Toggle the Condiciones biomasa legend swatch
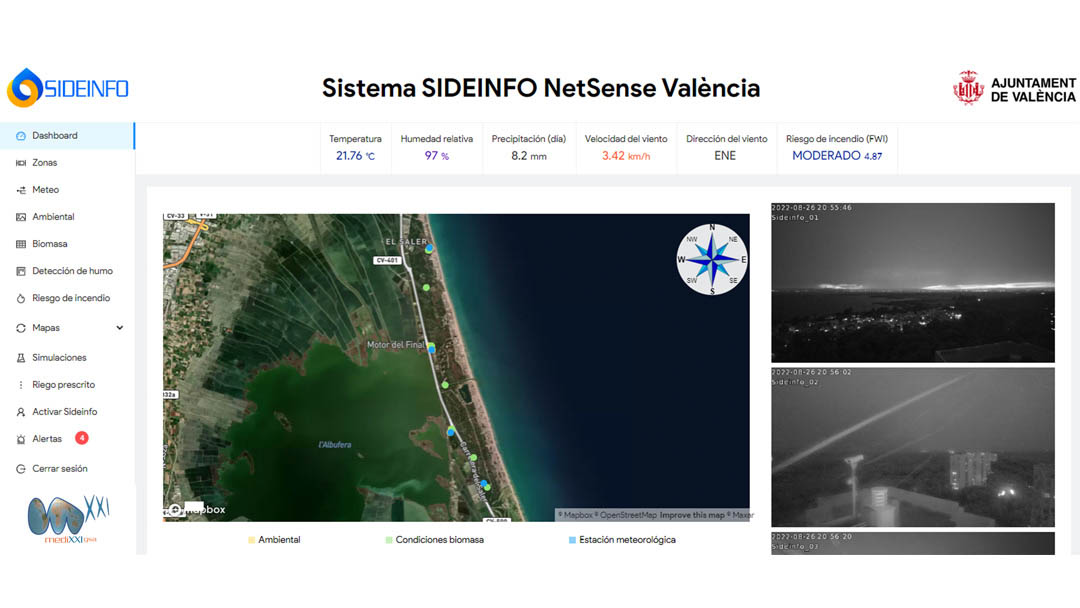 click(389, 541)
